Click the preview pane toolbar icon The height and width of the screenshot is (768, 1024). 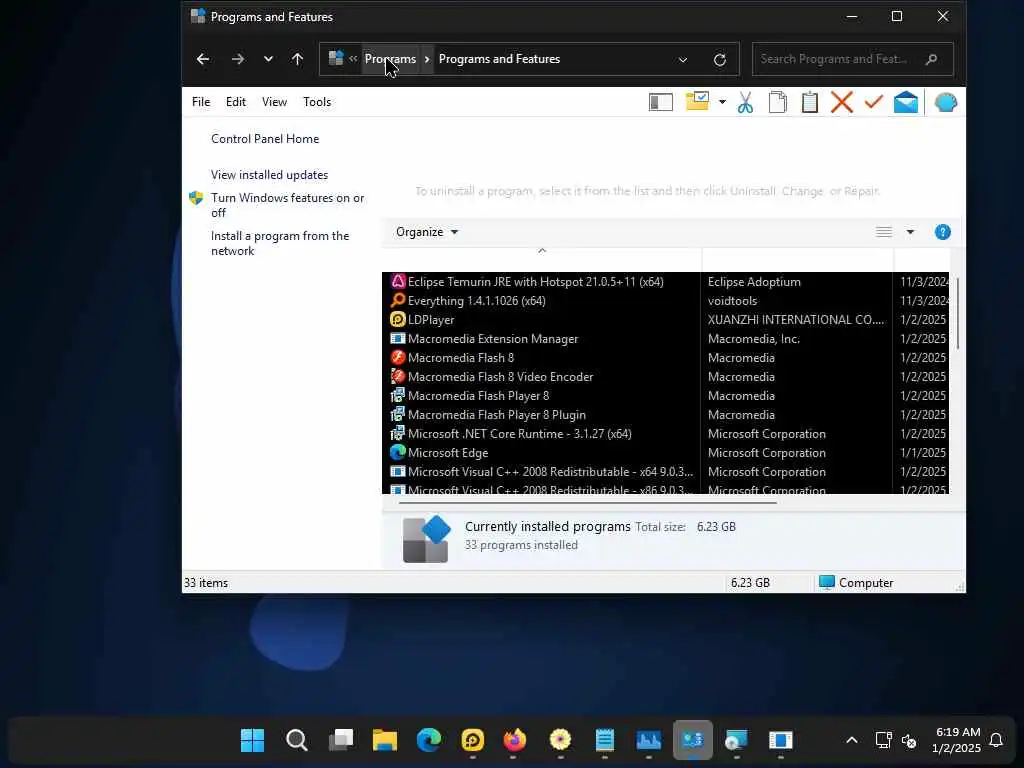tap(660, 102)
